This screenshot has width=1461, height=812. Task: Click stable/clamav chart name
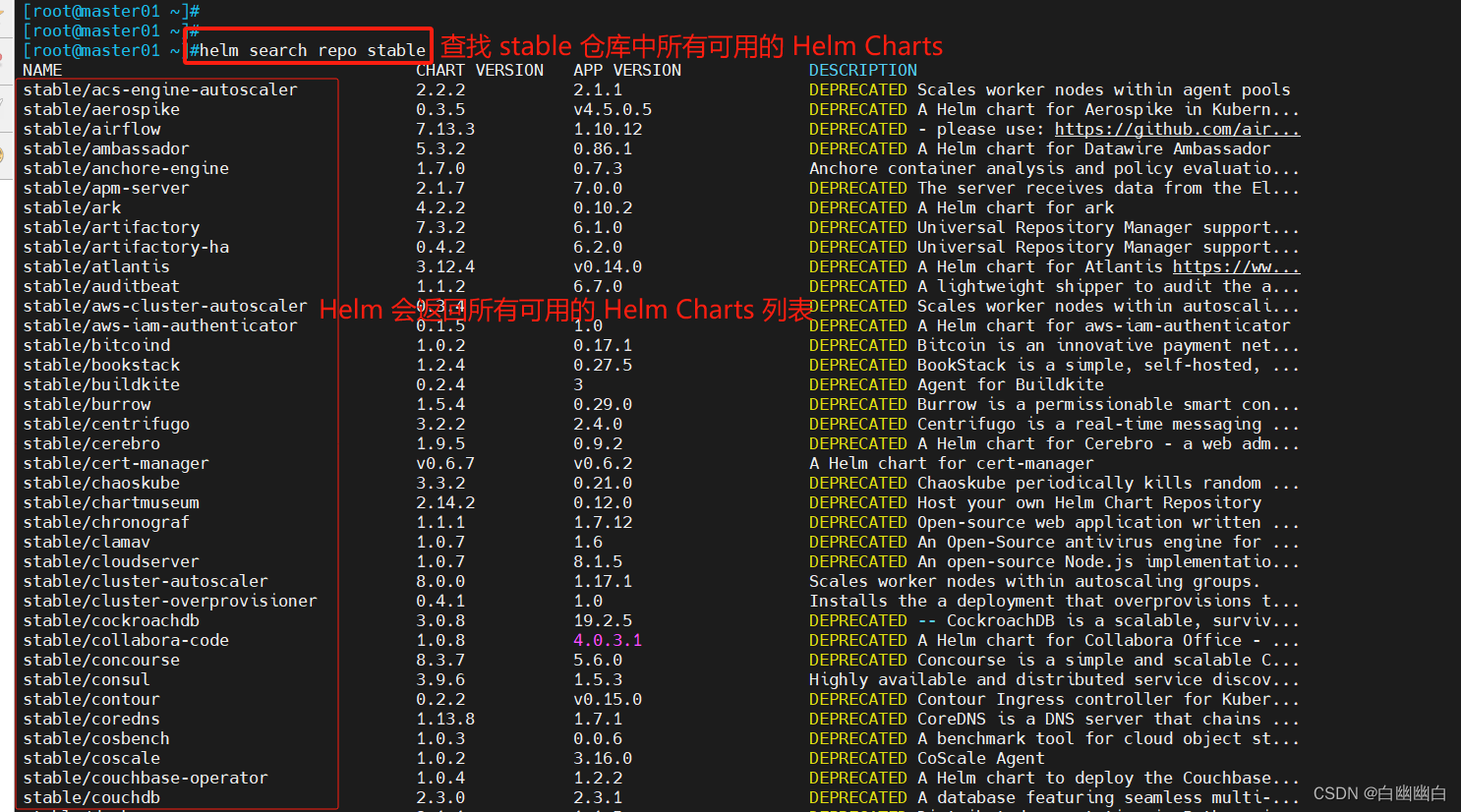click(x=87, y=542)
